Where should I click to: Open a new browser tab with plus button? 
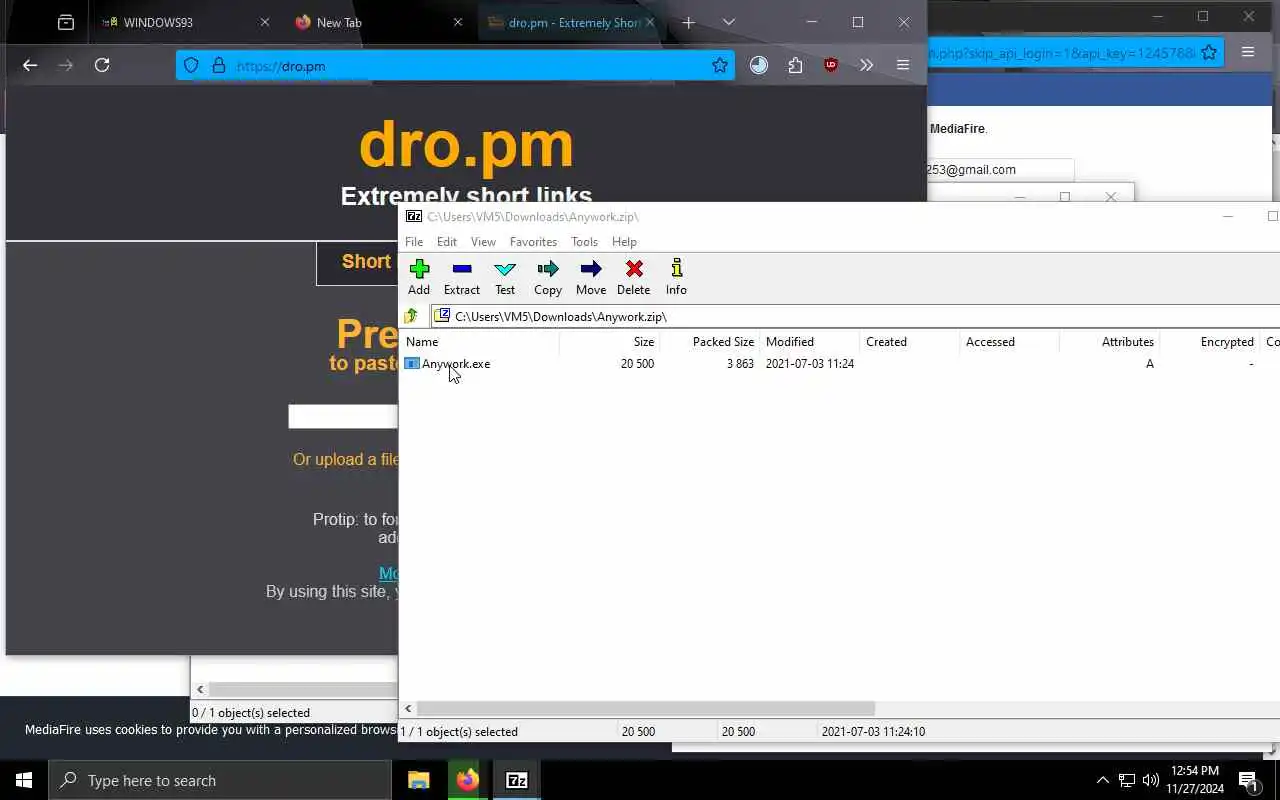pos(688,22)
